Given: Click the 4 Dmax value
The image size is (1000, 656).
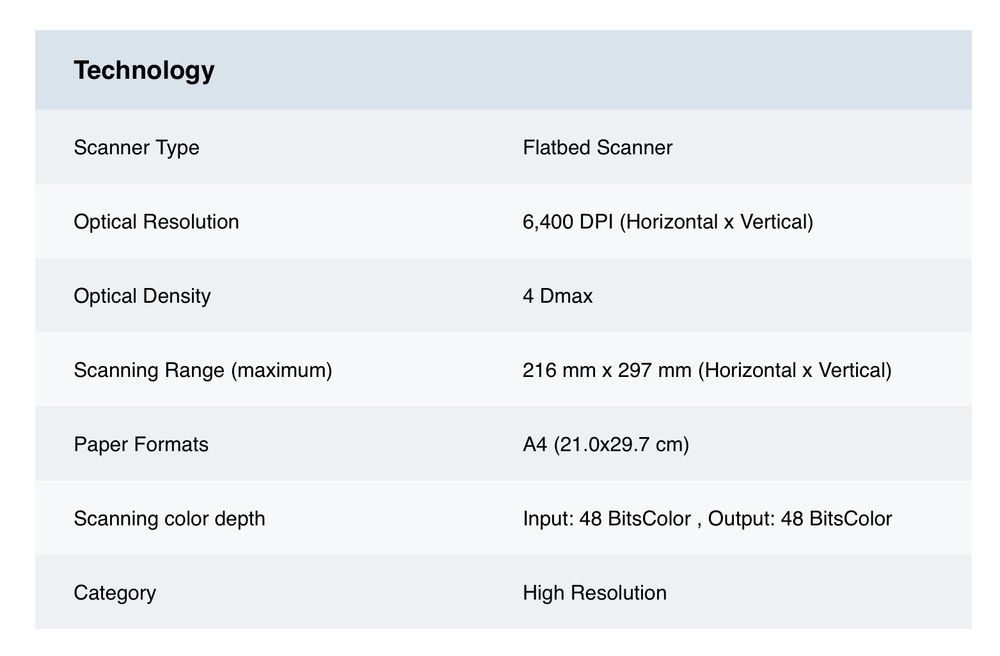Looking at the screenshot, I should [557, 296].
